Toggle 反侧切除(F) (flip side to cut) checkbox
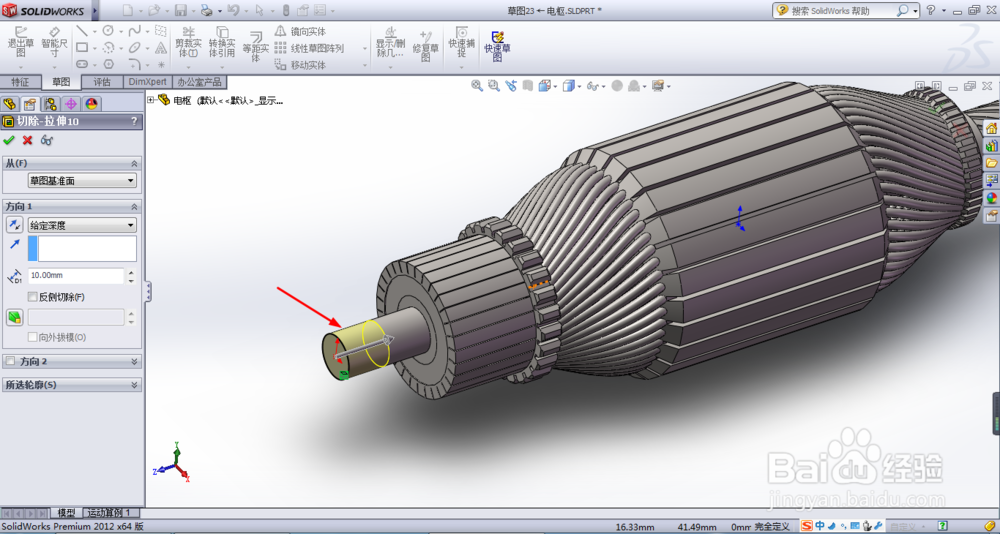This screenshot has width=1000, height=534. pos(33,297)
